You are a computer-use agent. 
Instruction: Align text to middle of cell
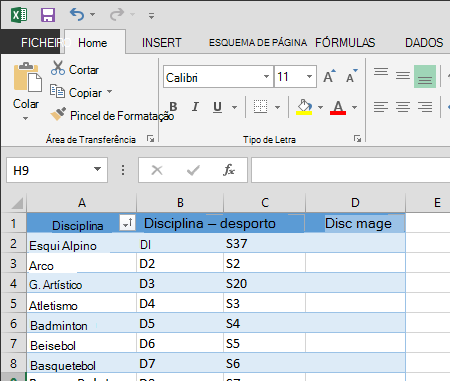tap(403, 76)
